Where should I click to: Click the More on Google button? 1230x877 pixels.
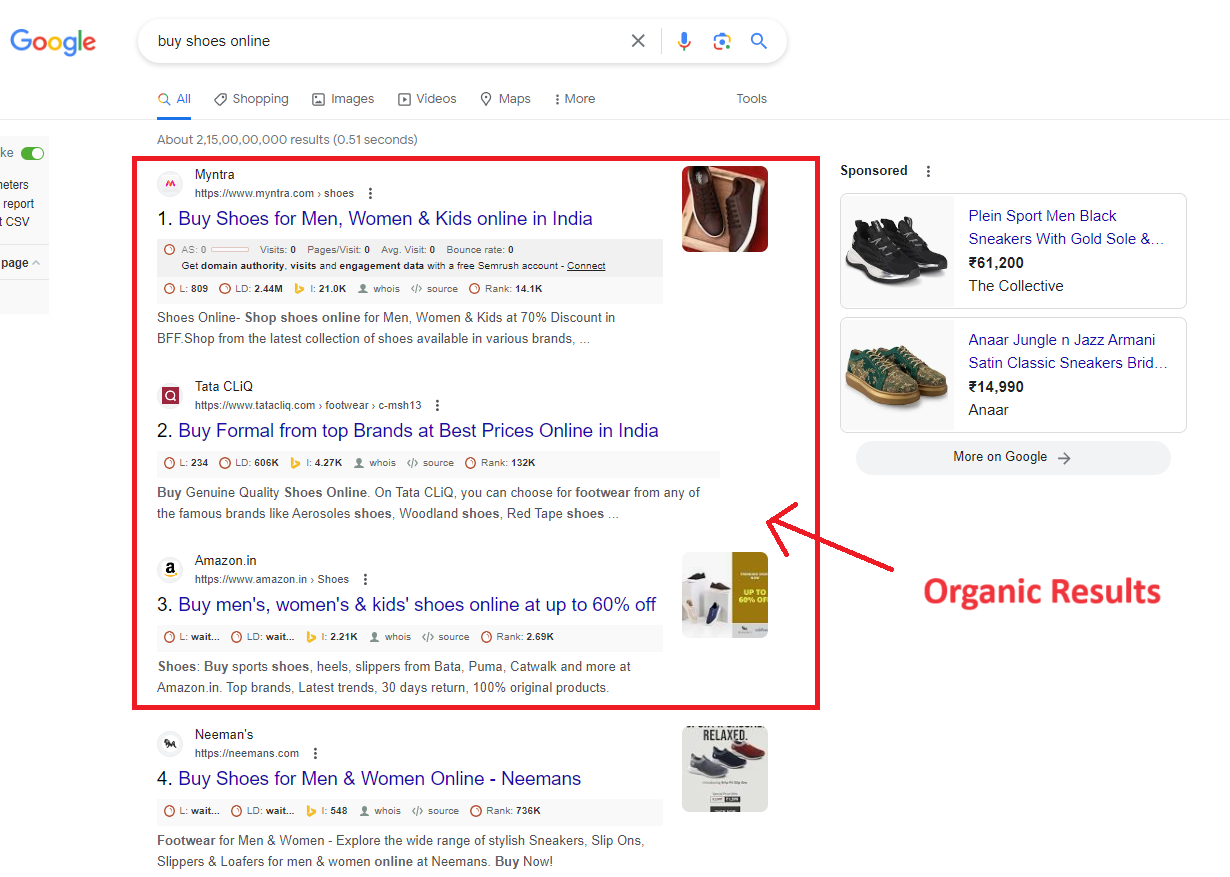coord(1012,457)
